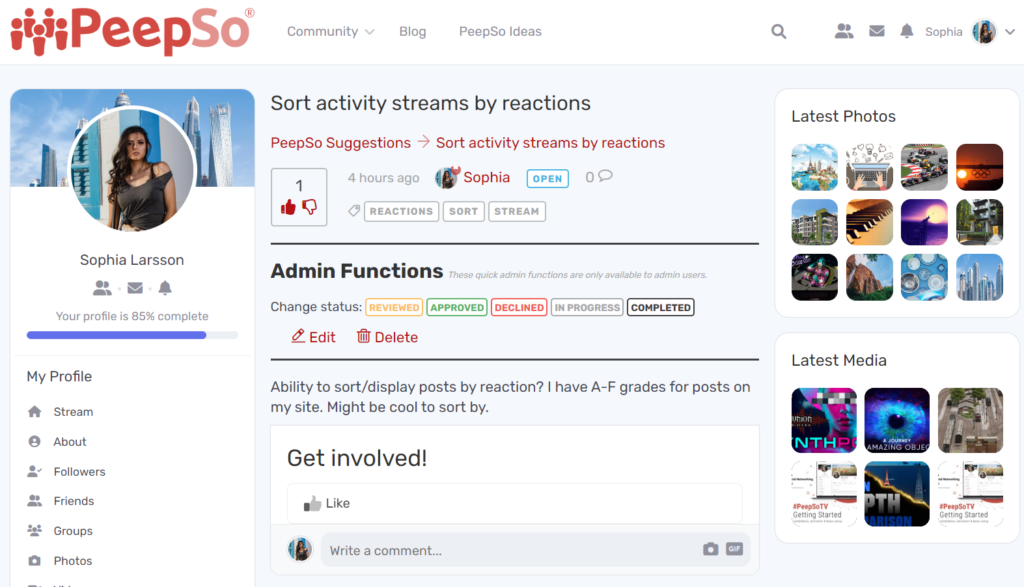The image size is (1024, 587).
Task: Click the Delete link
Action: pyautogui.click(x=387, y=337)
